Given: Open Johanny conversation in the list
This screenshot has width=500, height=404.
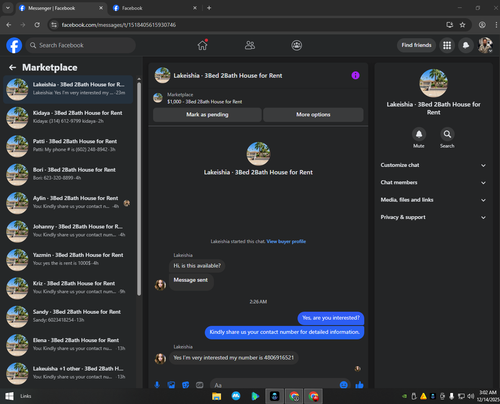Looking at the screenshot, I should coord(68,231).
